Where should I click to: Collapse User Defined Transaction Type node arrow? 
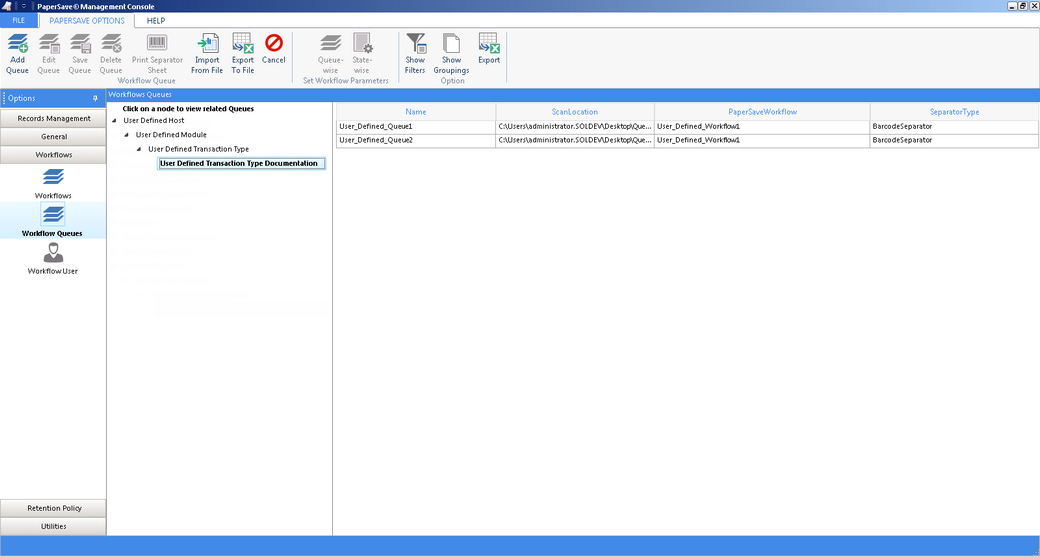pos(139,149)
